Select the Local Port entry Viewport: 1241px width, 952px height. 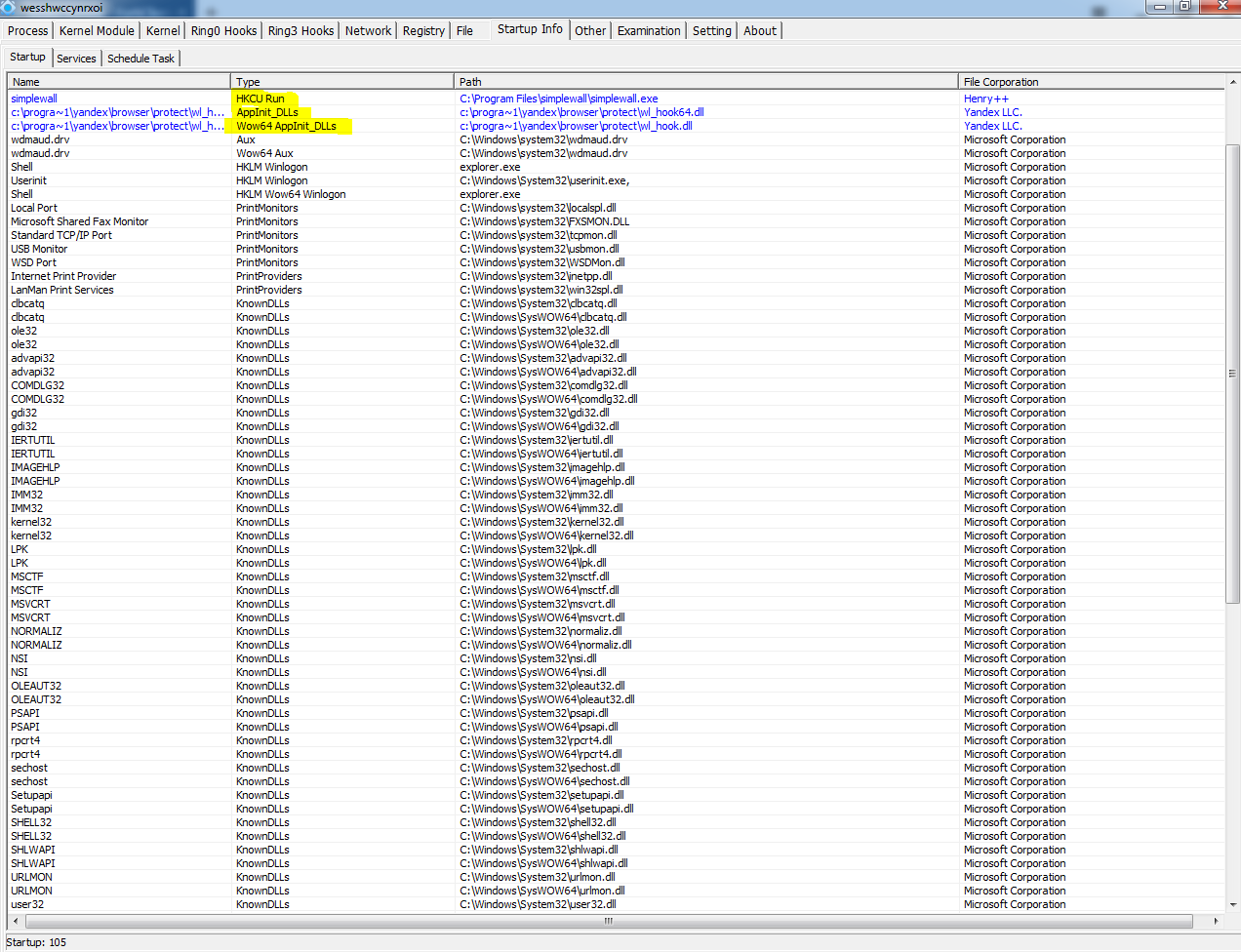point(34,208)
